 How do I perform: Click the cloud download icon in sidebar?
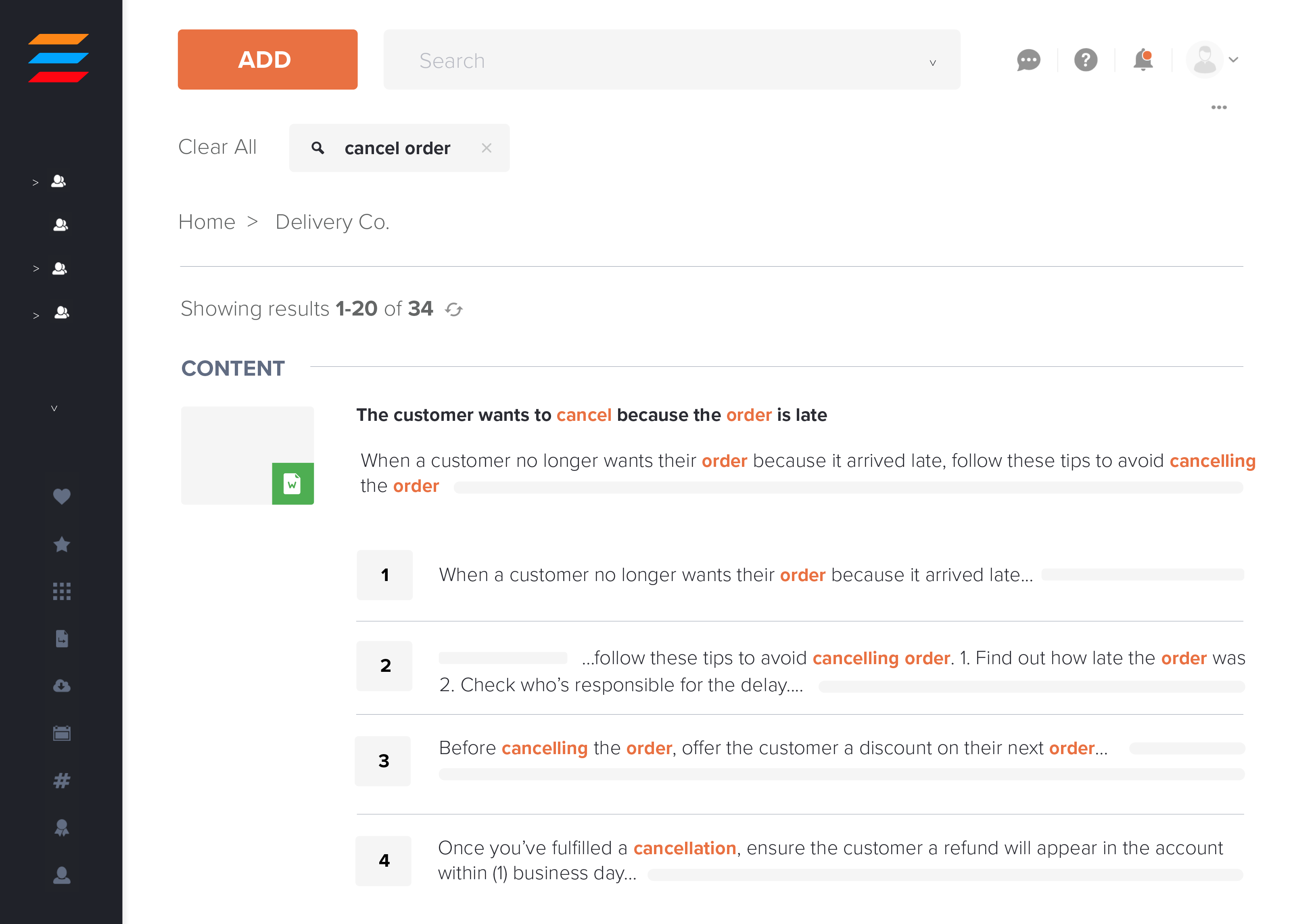[61, 686]
